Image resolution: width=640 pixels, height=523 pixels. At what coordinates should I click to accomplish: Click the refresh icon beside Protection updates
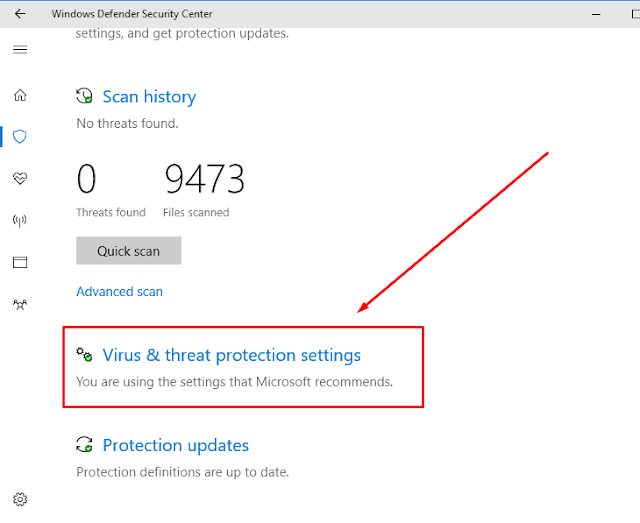click(x=84, y=445)
